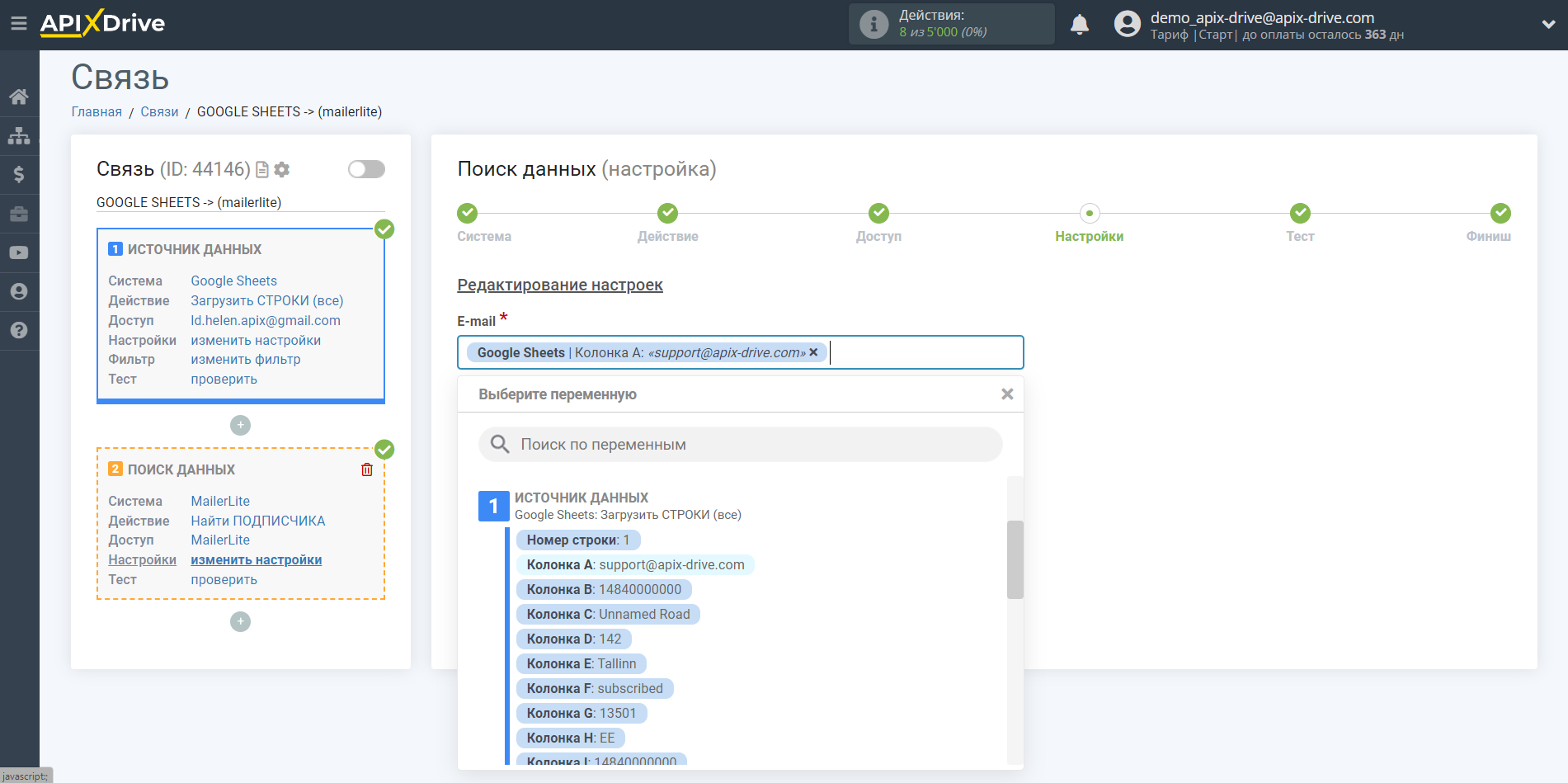Add a block after the data source

pos(240,425)
